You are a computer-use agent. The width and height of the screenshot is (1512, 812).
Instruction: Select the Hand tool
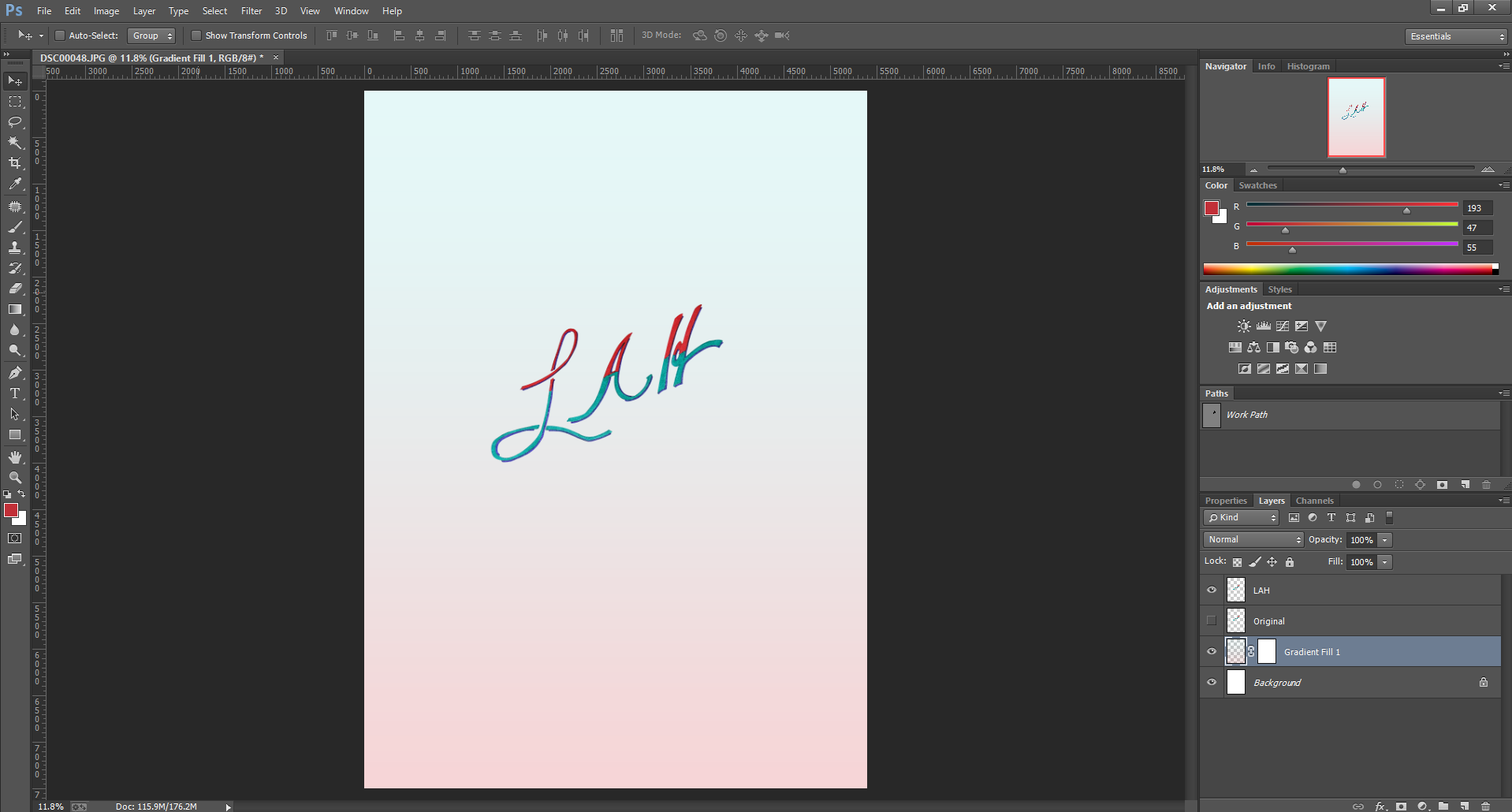[15, 457]
